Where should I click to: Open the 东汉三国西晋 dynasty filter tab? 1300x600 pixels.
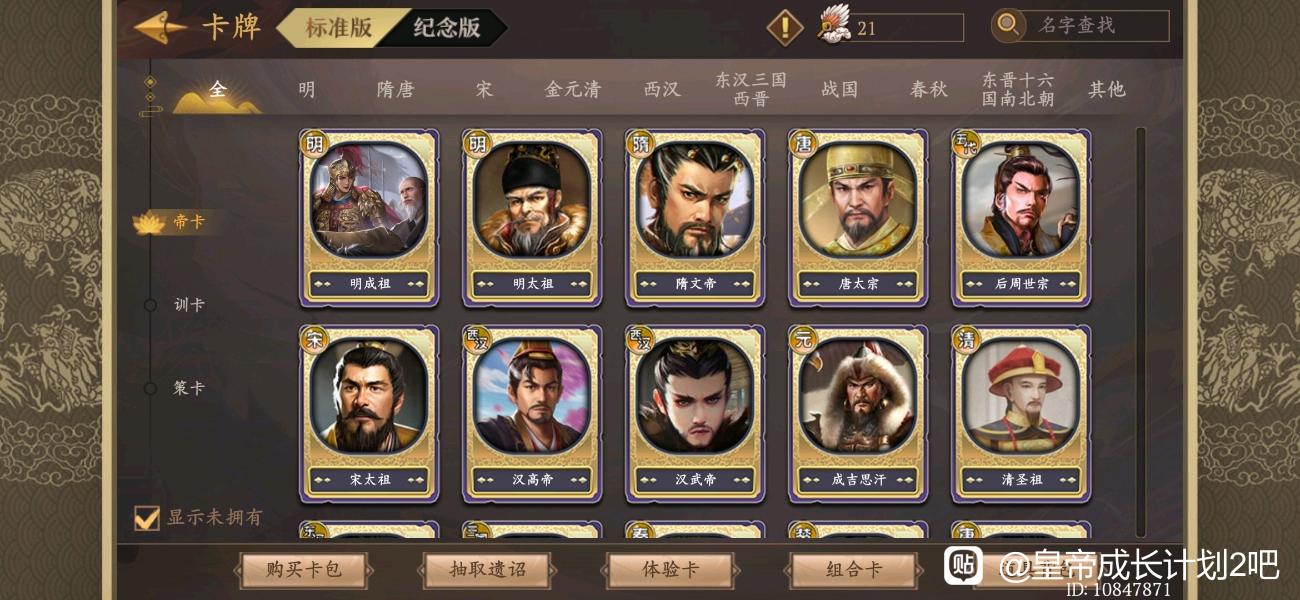[x=750, y=89]
